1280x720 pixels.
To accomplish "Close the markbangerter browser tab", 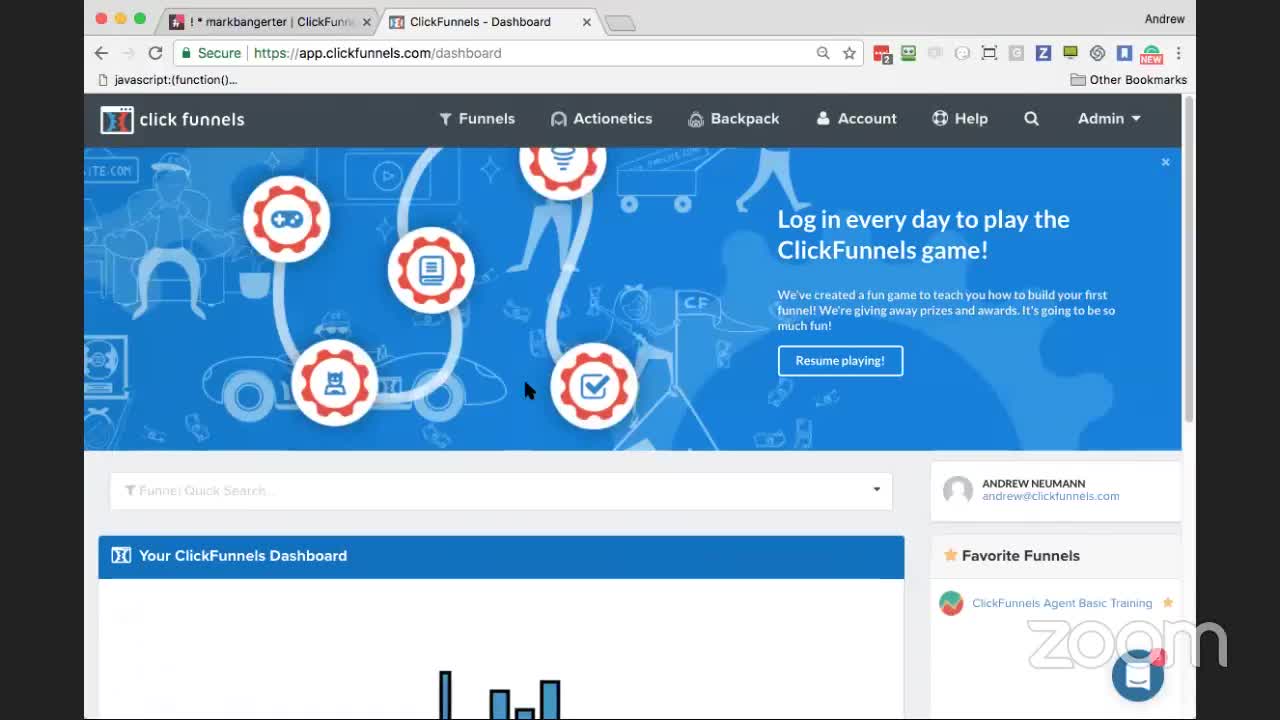I will 367,22.
